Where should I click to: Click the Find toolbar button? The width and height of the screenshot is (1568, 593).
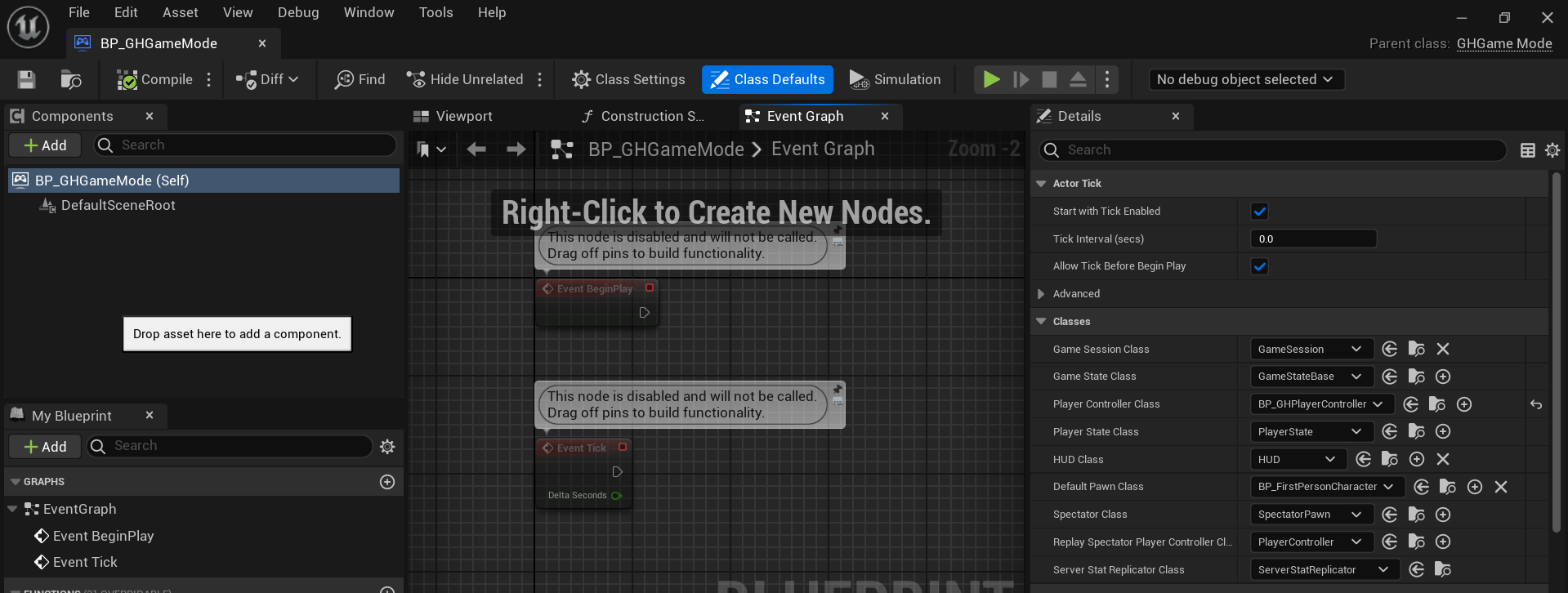[360, 79]
